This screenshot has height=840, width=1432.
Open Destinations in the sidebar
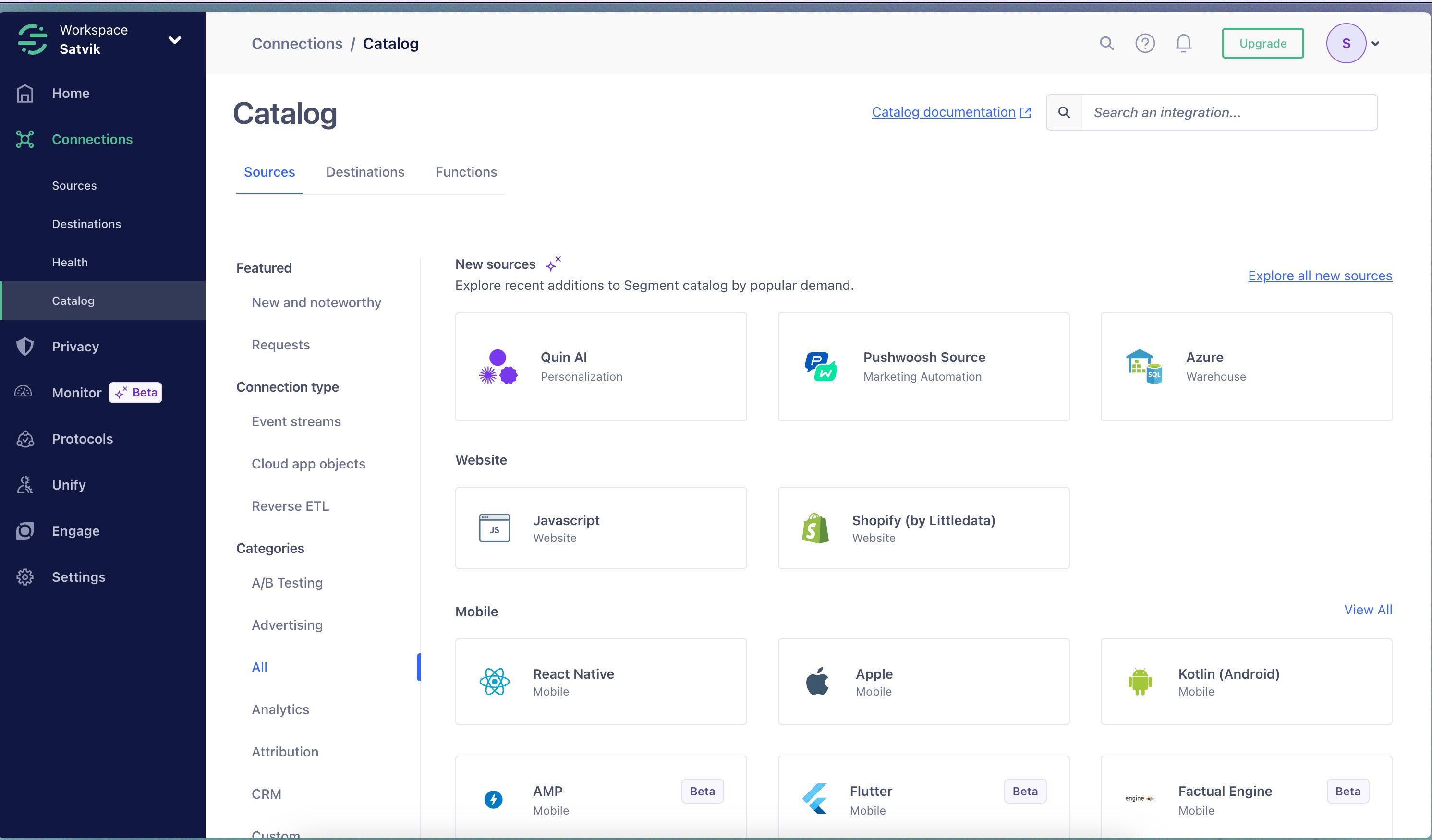(x=86, y=224)
